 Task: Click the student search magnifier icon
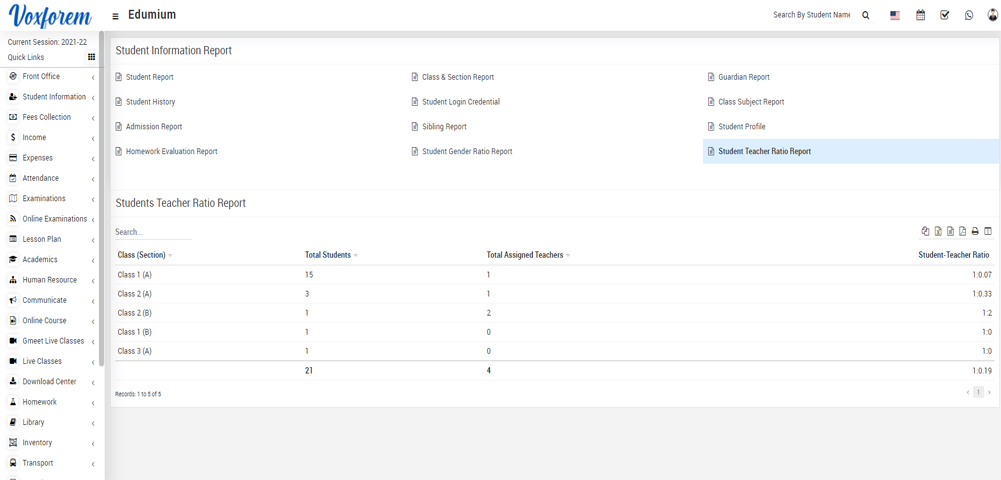(866, 15)
